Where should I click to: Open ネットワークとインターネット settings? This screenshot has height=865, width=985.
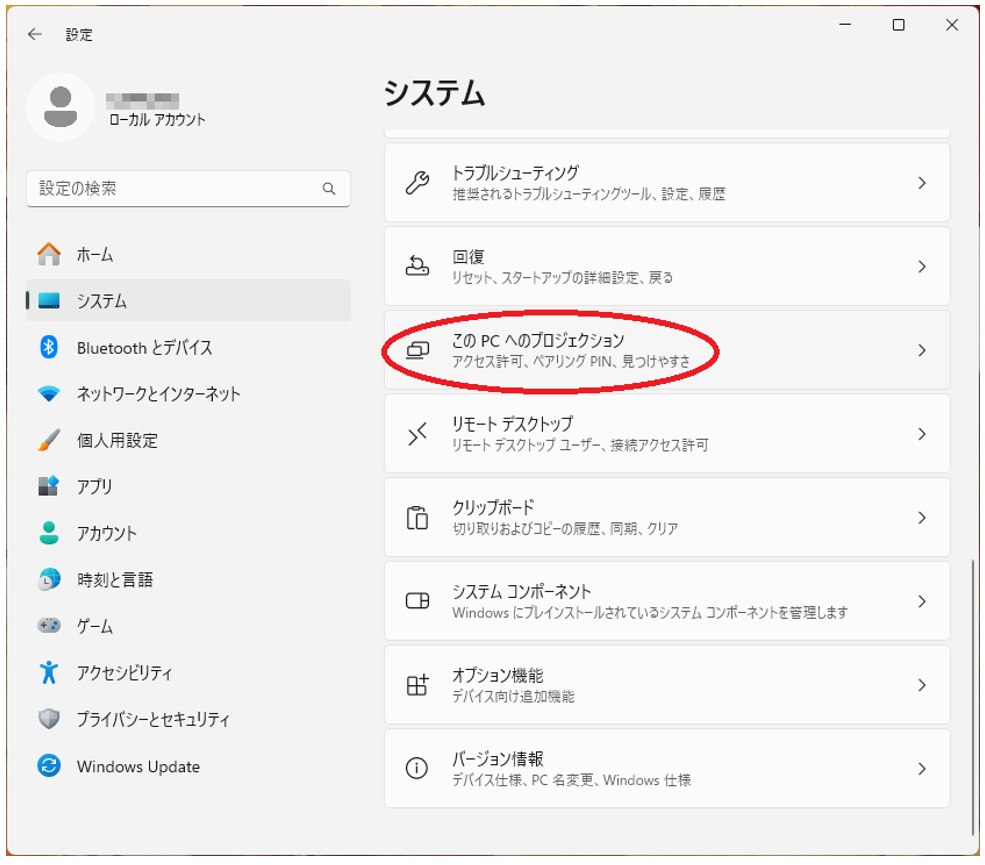click(188, 394)
